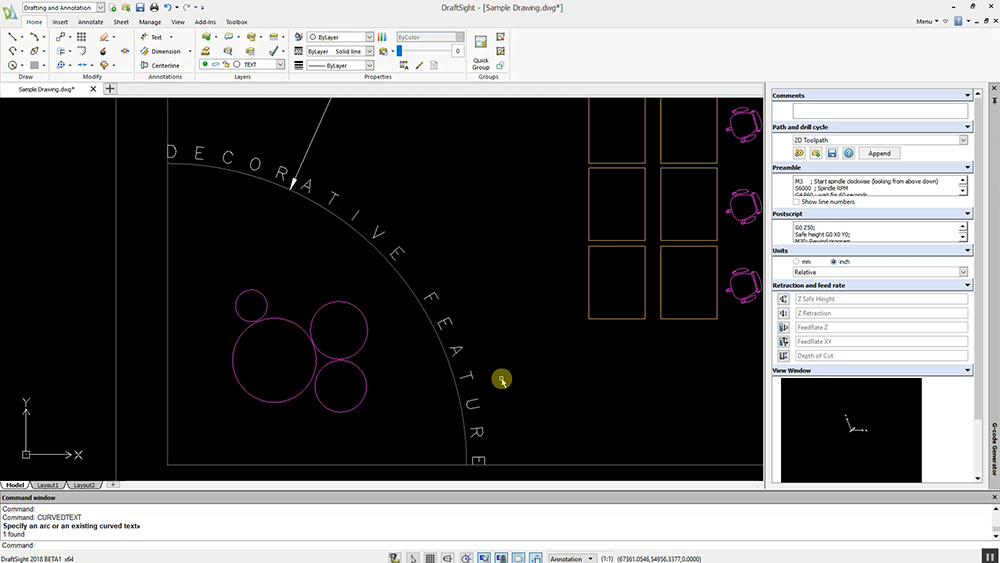Viewport: 1000px width, 563px height.
Task: Click the grid display status bar icon
Action: click(x=430, y=558)
